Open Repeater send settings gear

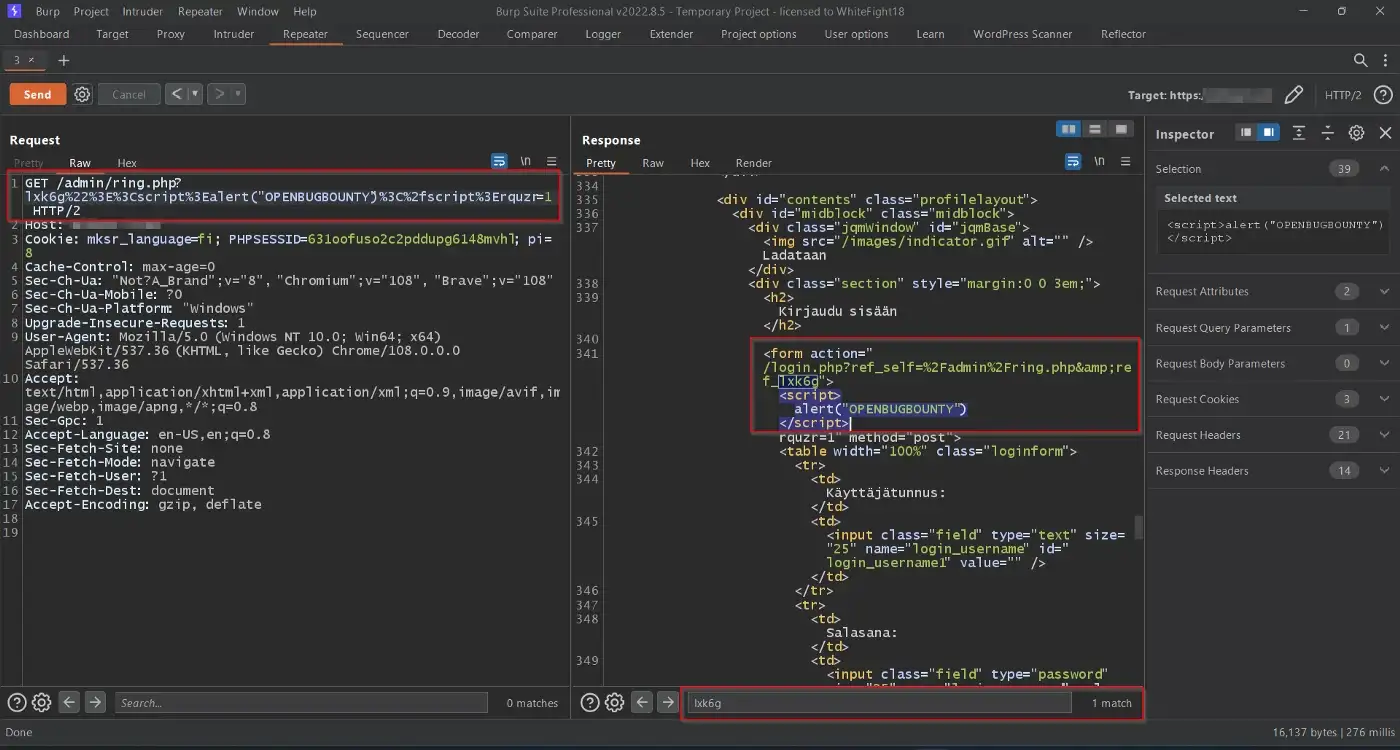tap(83, 94)
